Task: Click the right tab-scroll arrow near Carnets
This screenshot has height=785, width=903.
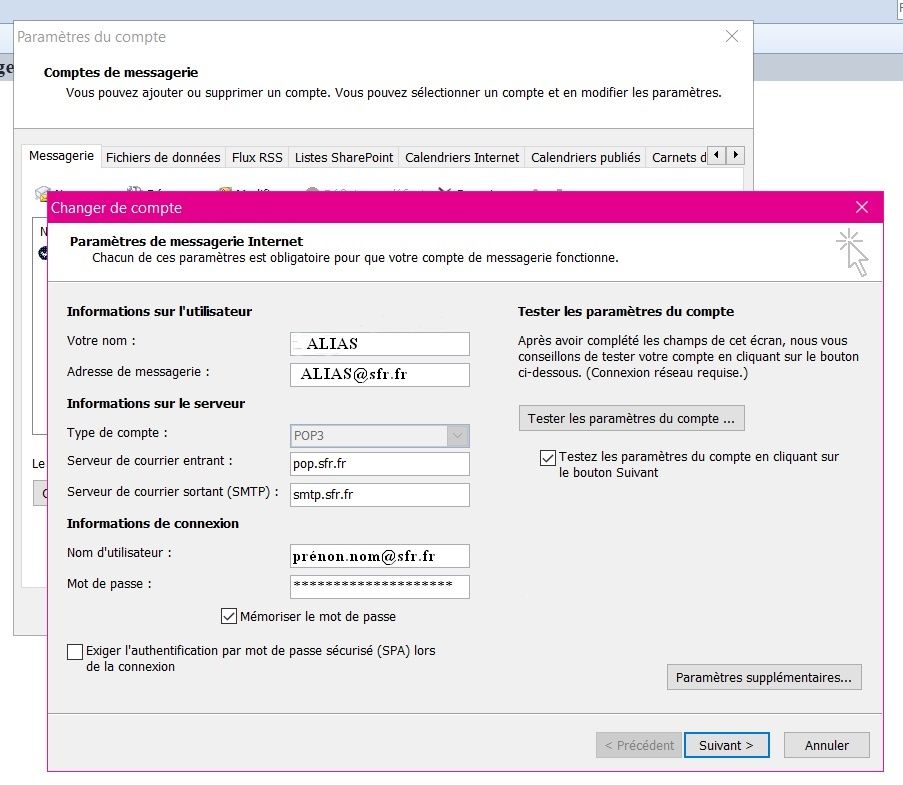Action: click(735, 155)
